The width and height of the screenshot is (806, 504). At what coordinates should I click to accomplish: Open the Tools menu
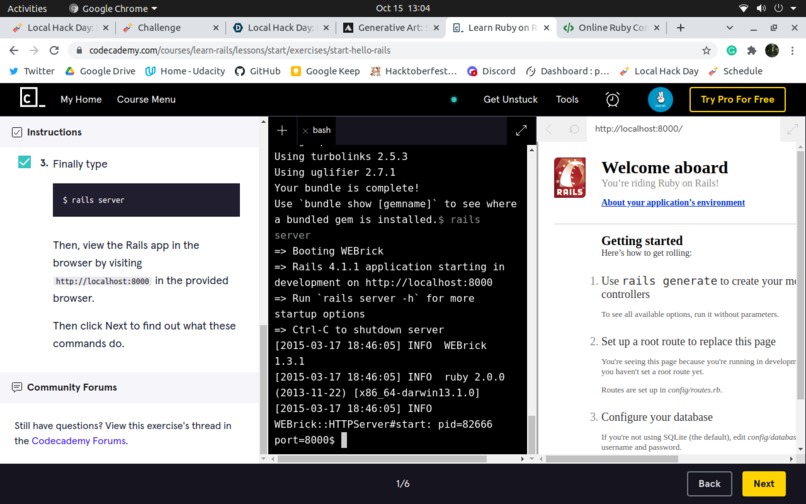click(x=567, y=99)
